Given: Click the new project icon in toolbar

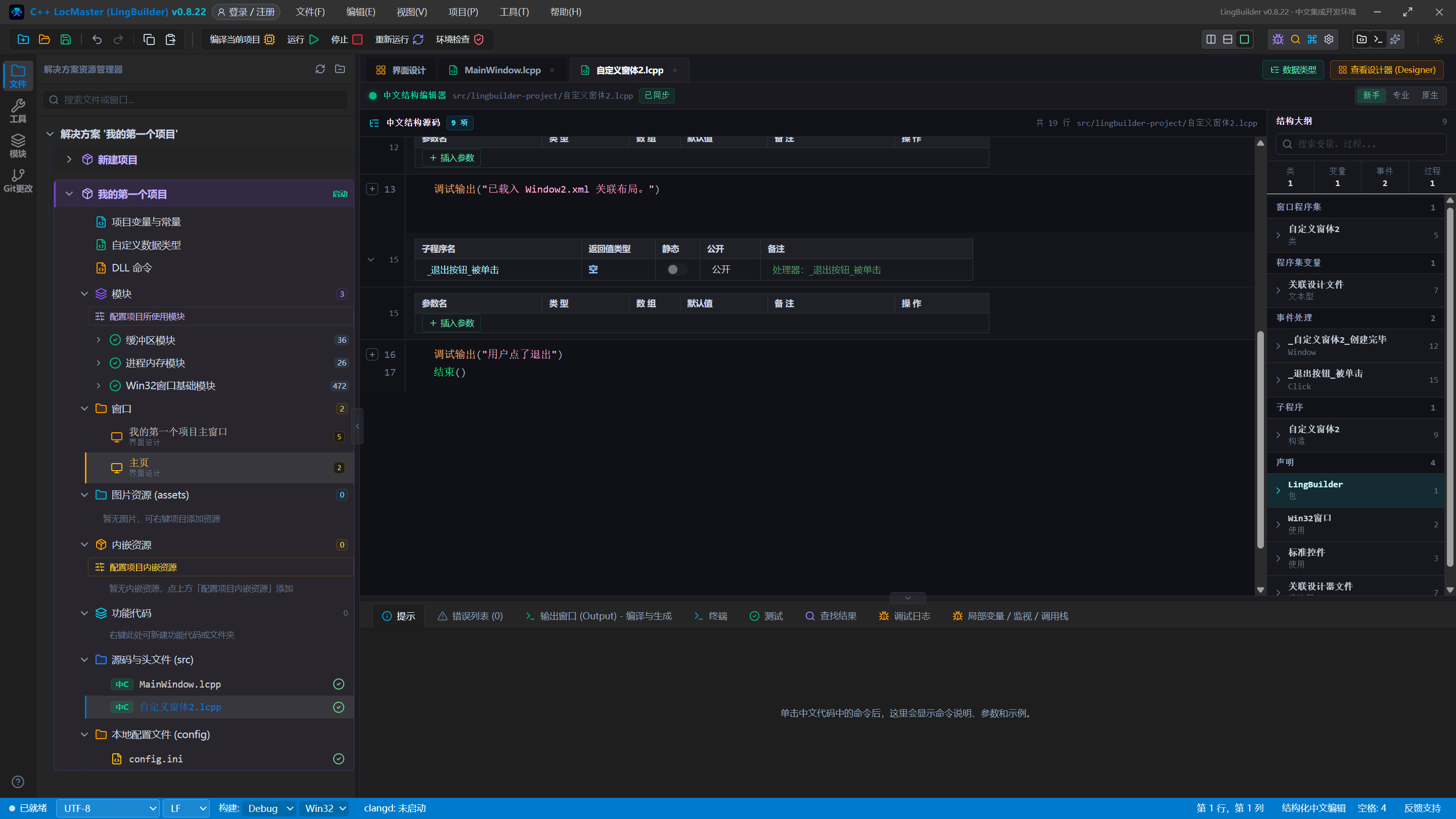Looking at the screenshot, I should [23, 39].
